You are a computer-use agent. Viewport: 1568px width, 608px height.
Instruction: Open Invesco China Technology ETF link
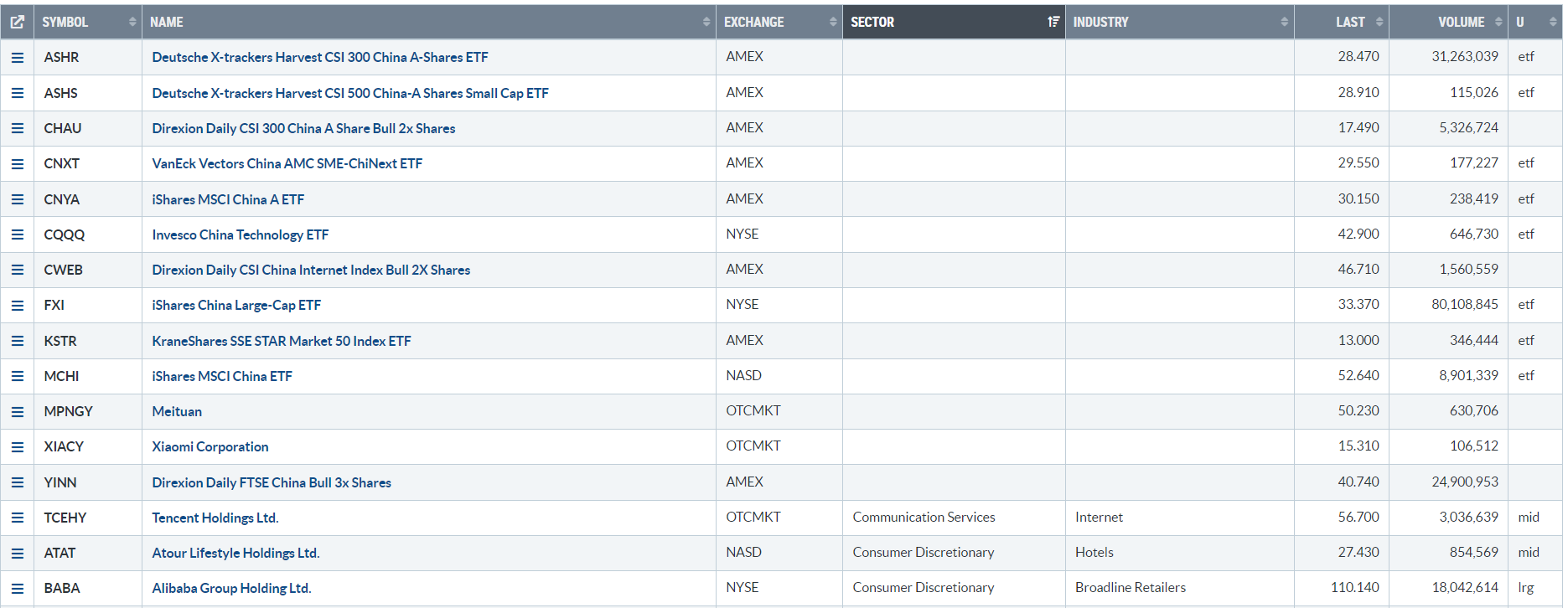point(241,234)
